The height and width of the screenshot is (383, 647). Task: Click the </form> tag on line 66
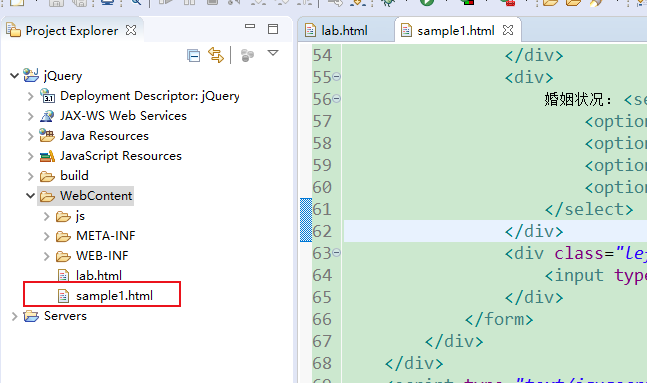tap(499, 319)
